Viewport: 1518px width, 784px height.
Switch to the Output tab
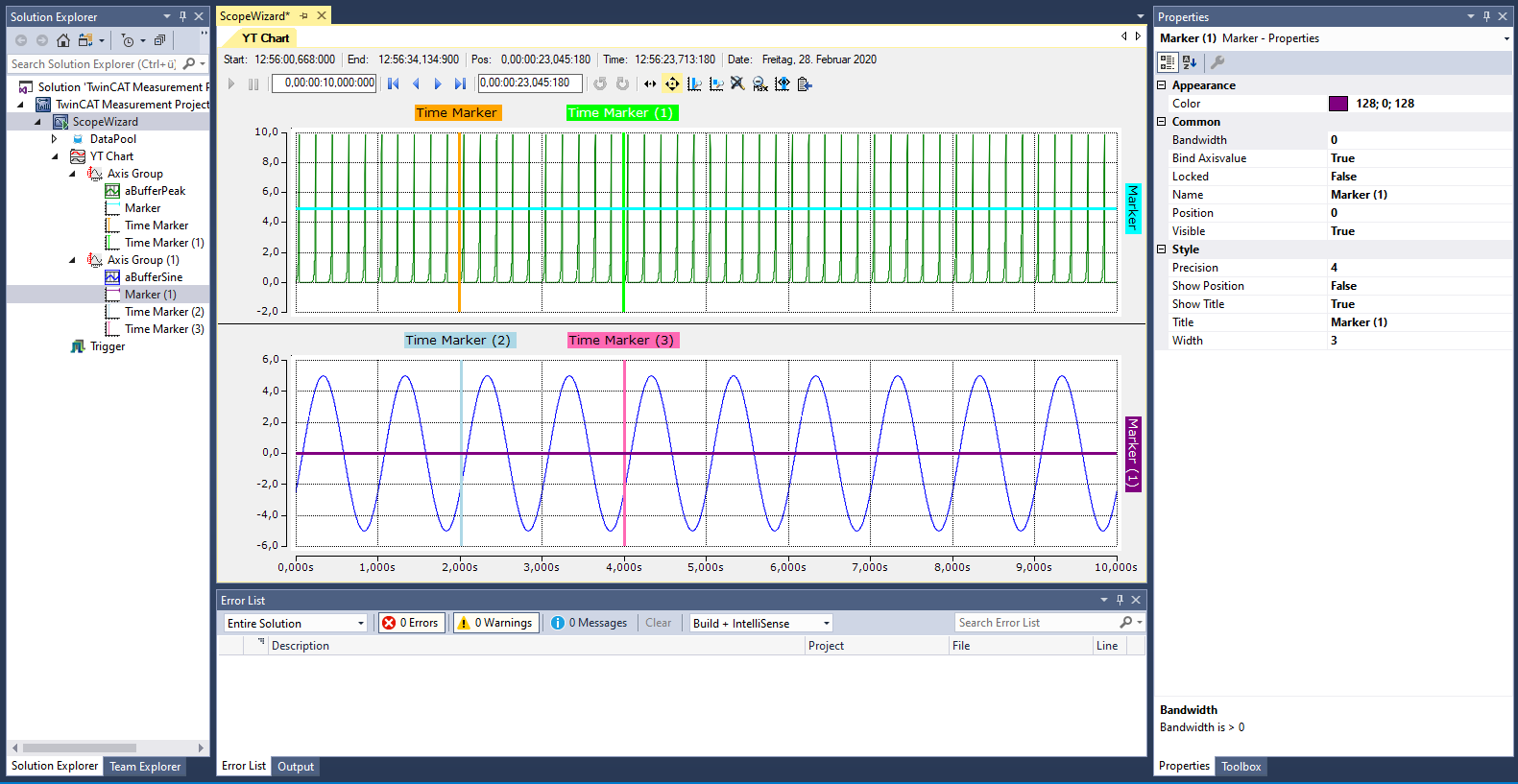(x=296, y=767)
